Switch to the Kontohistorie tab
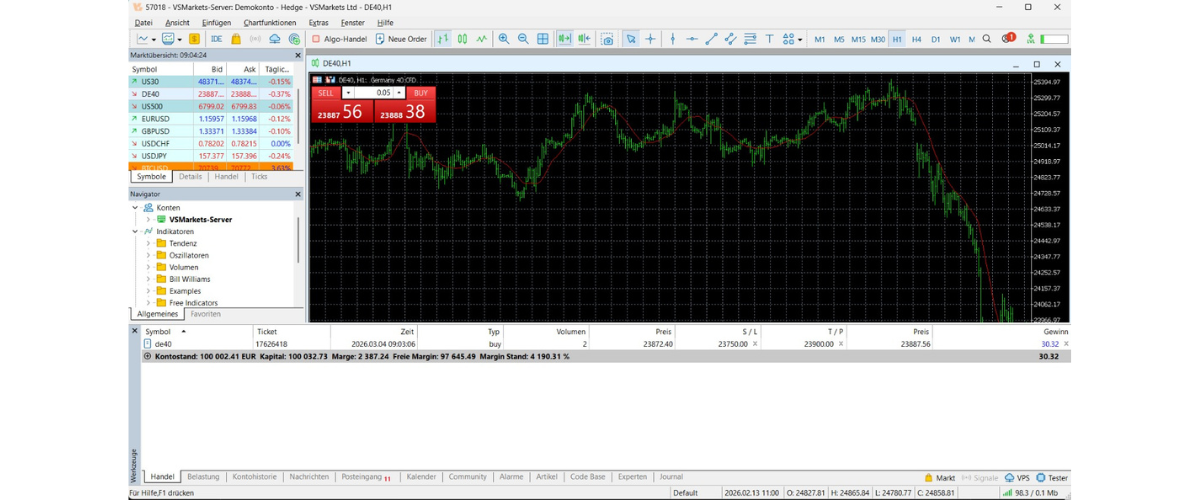This screenshot has width=1200, height=500. 254,477
